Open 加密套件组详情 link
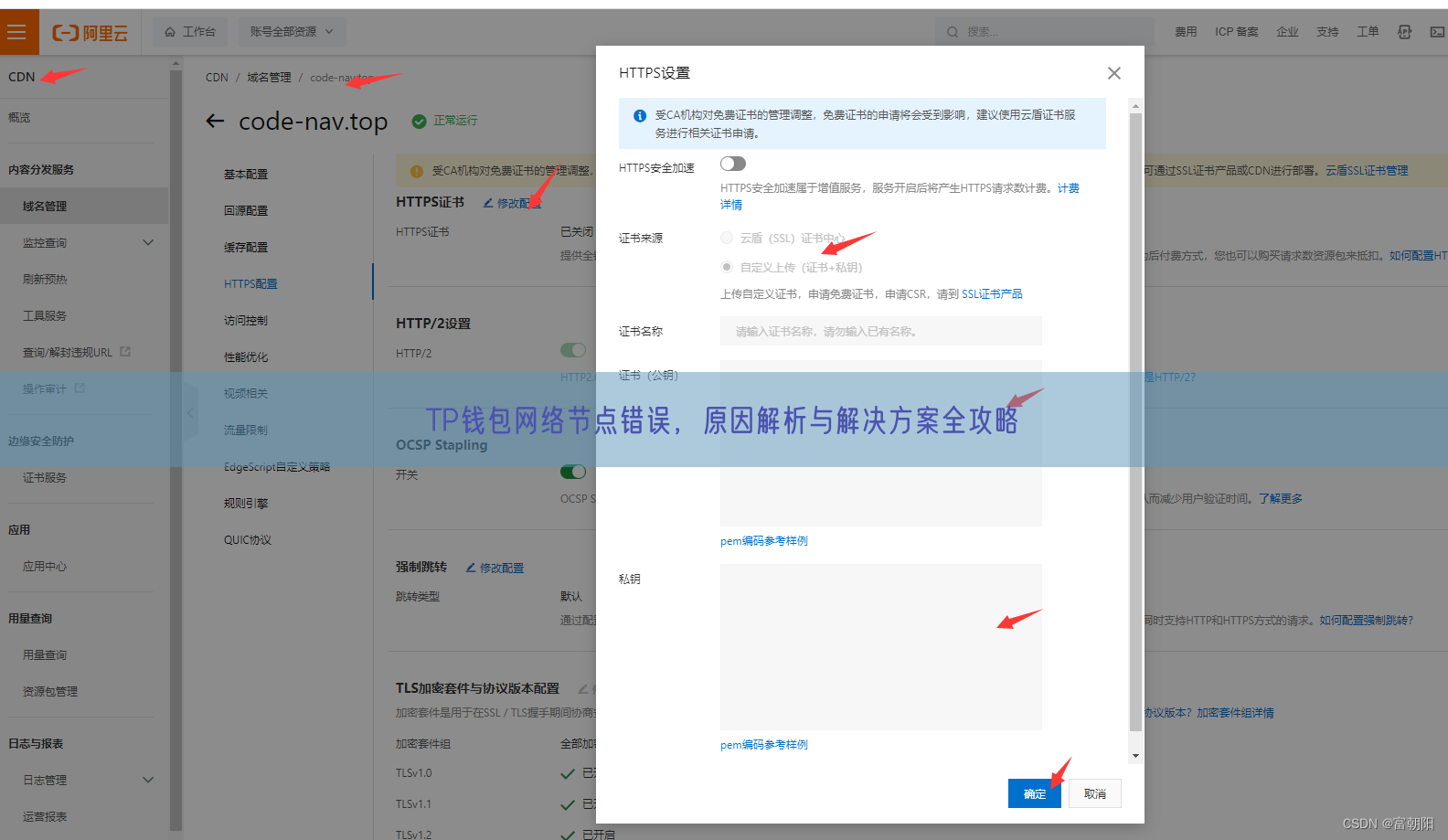Image resolution: width=1448 pixels, height=840 pixels. coord(1235,713)
